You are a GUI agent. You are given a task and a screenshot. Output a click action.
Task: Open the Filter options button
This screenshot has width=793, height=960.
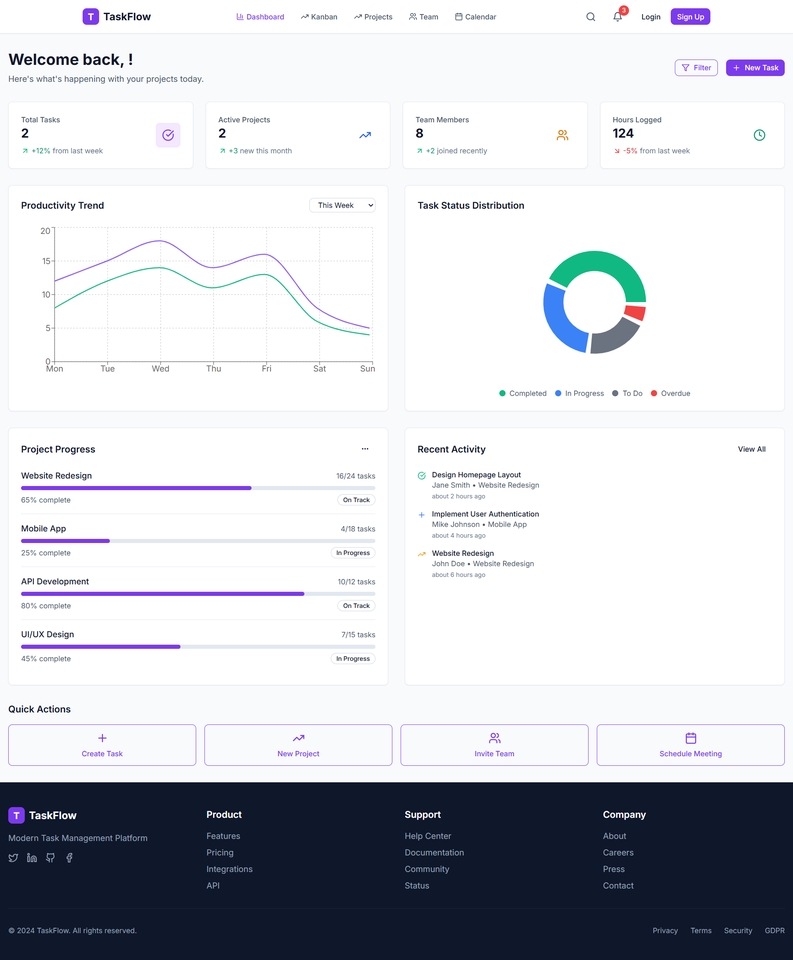pos(696,68)
